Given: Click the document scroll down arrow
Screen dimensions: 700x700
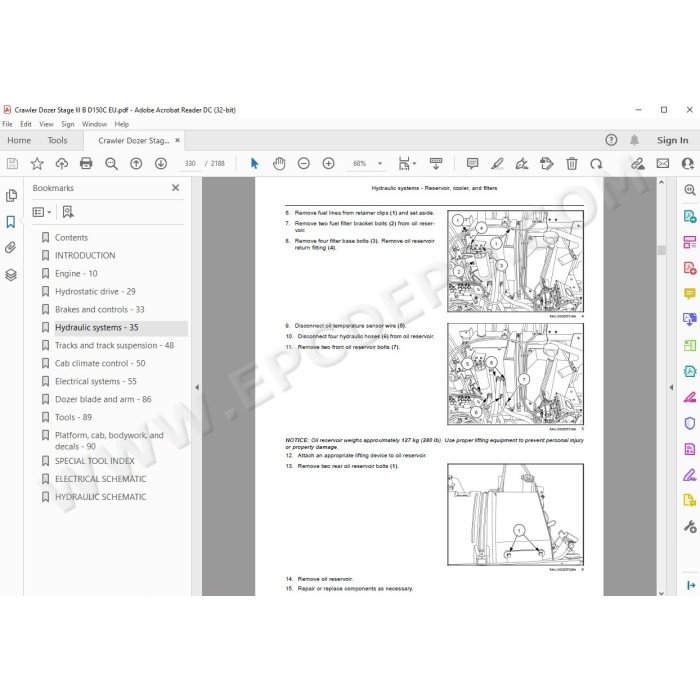Looking at the screenshot, I should 661,593.
